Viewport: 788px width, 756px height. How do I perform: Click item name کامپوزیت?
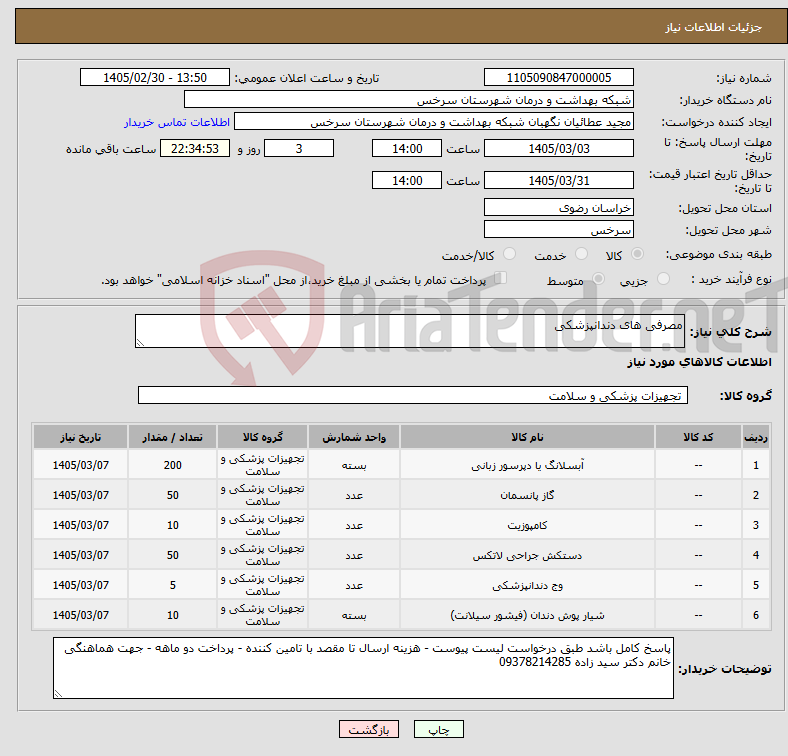click(x=527, y=525)
